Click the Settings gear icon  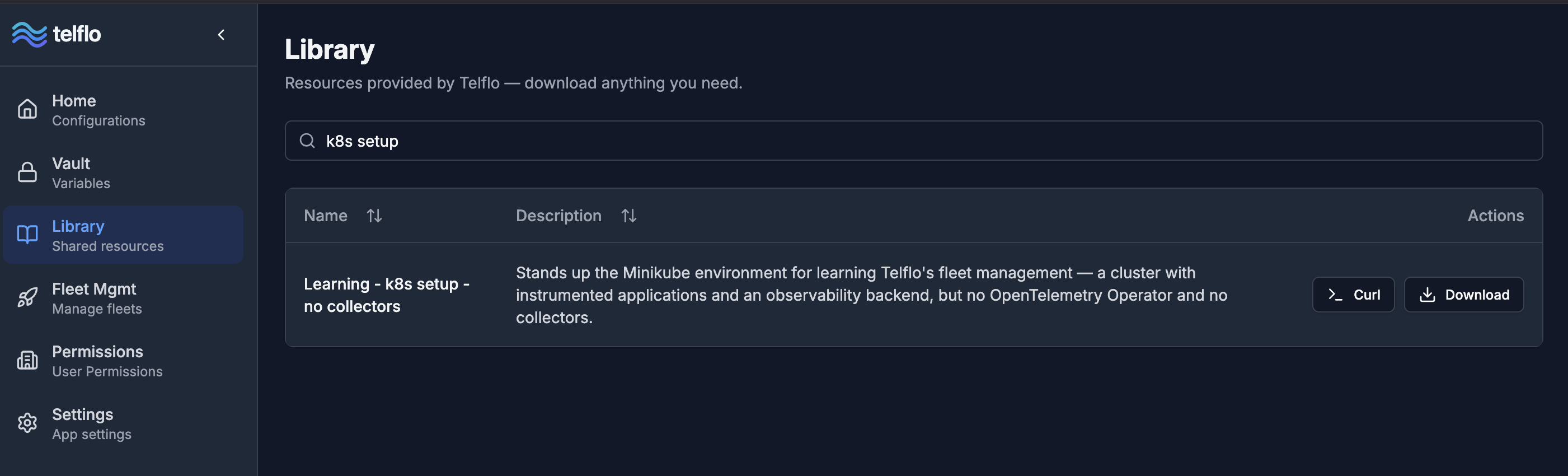[x=27, y=423]
